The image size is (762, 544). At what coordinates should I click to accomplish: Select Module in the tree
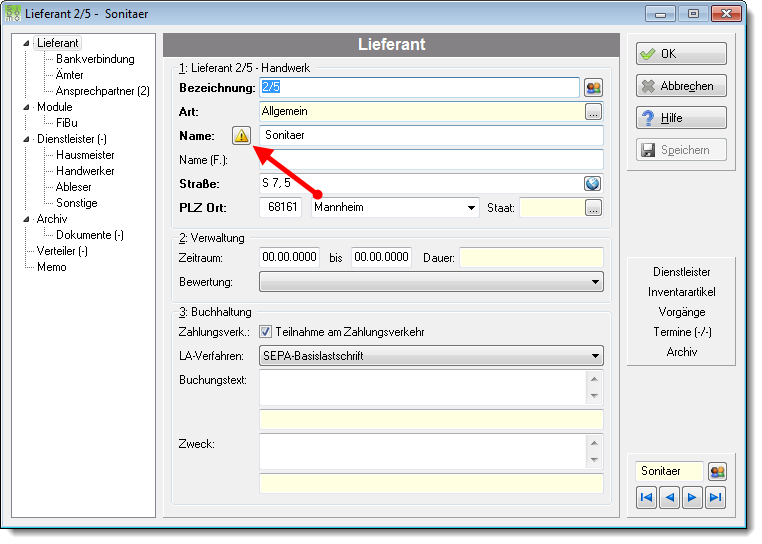(x=54, y=107)
